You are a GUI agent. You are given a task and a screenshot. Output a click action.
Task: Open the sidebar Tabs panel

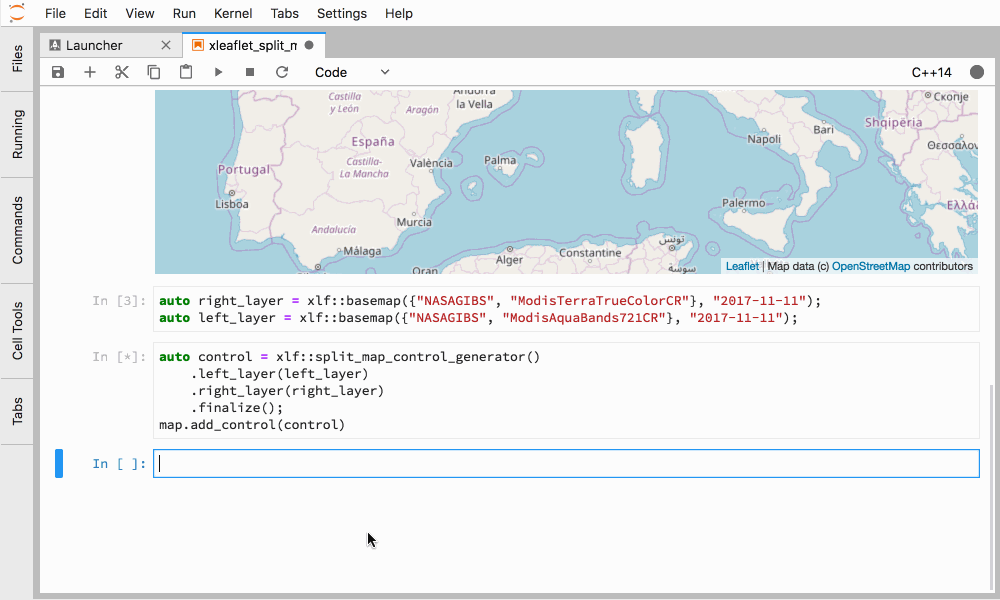coord(17,411)
